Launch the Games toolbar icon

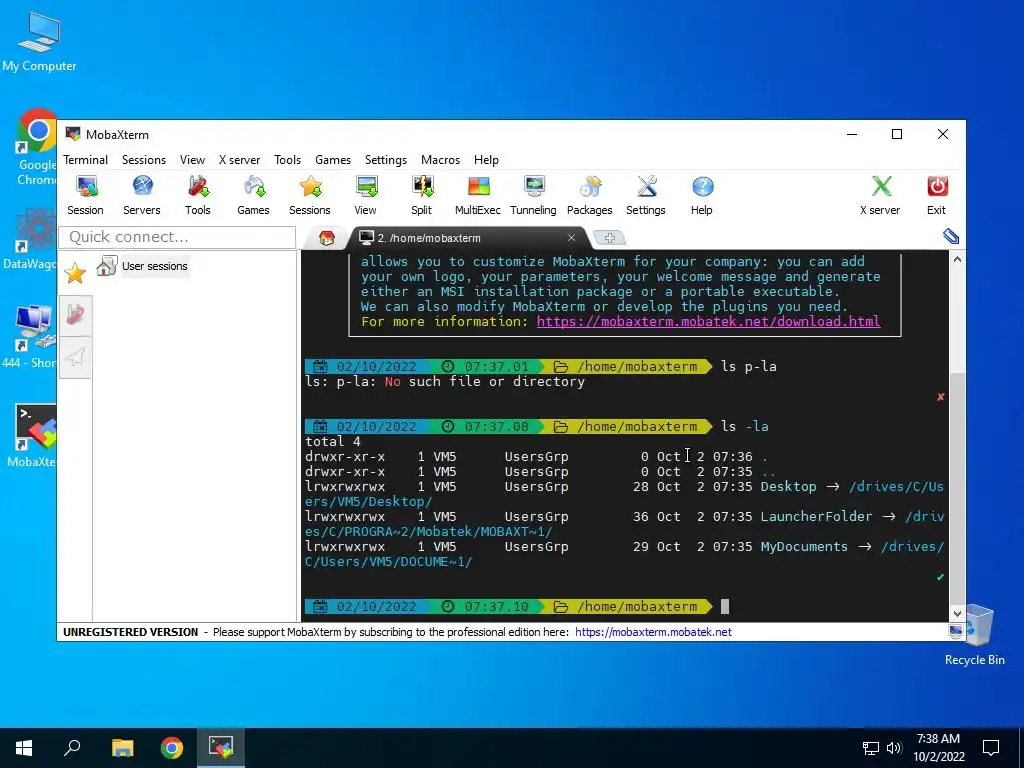253,195
